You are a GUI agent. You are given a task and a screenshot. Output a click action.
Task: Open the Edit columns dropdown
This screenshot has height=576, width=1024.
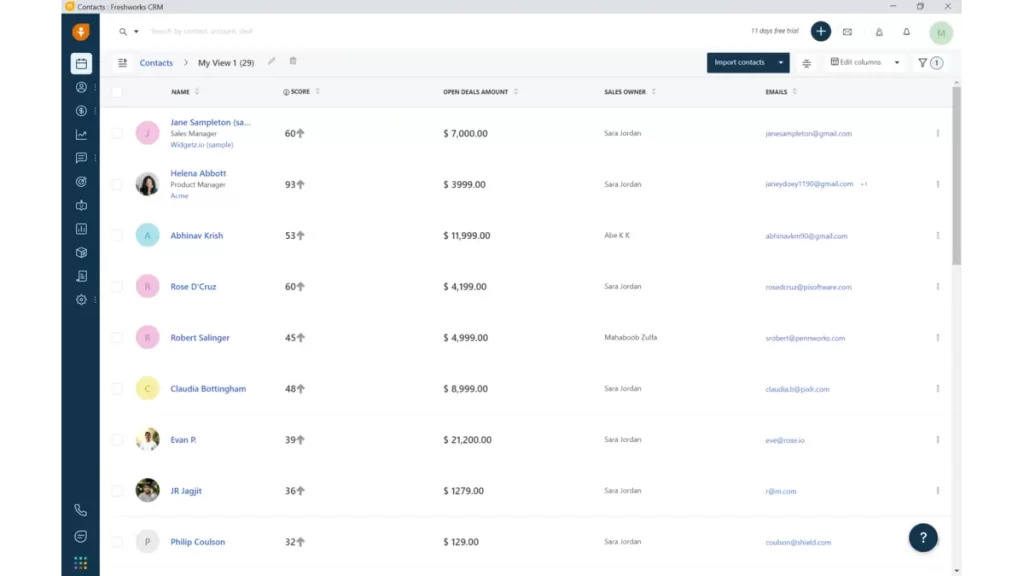click(x=862, y=62)
